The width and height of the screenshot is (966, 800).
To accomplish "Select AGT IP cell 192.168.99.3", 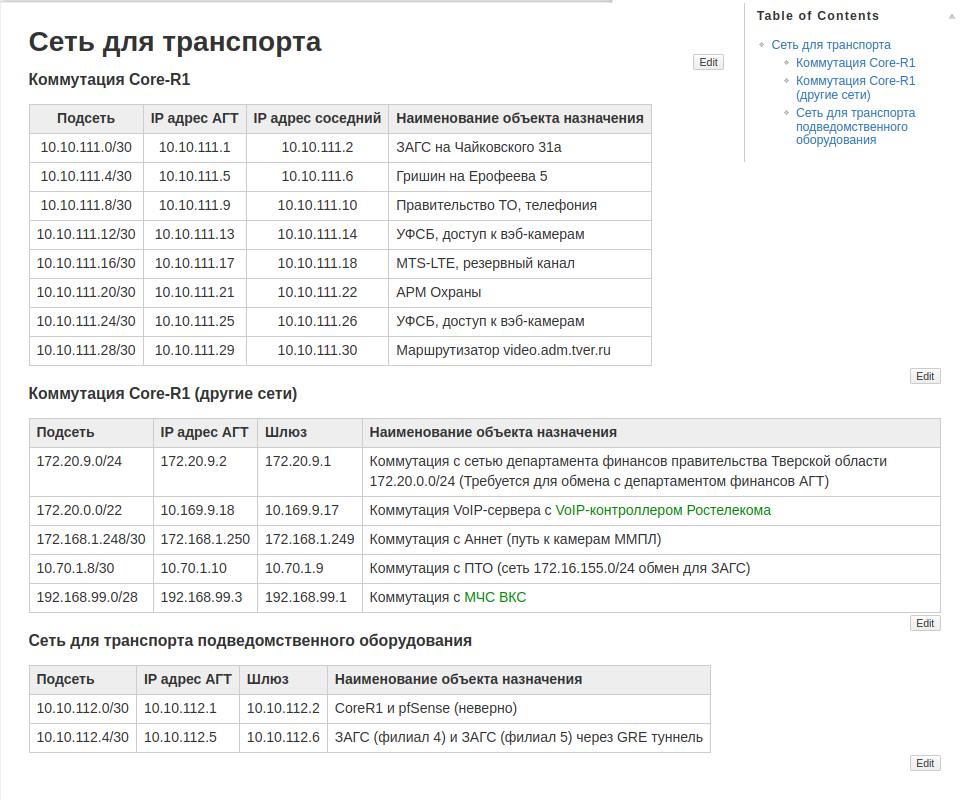I will (205, 597).
